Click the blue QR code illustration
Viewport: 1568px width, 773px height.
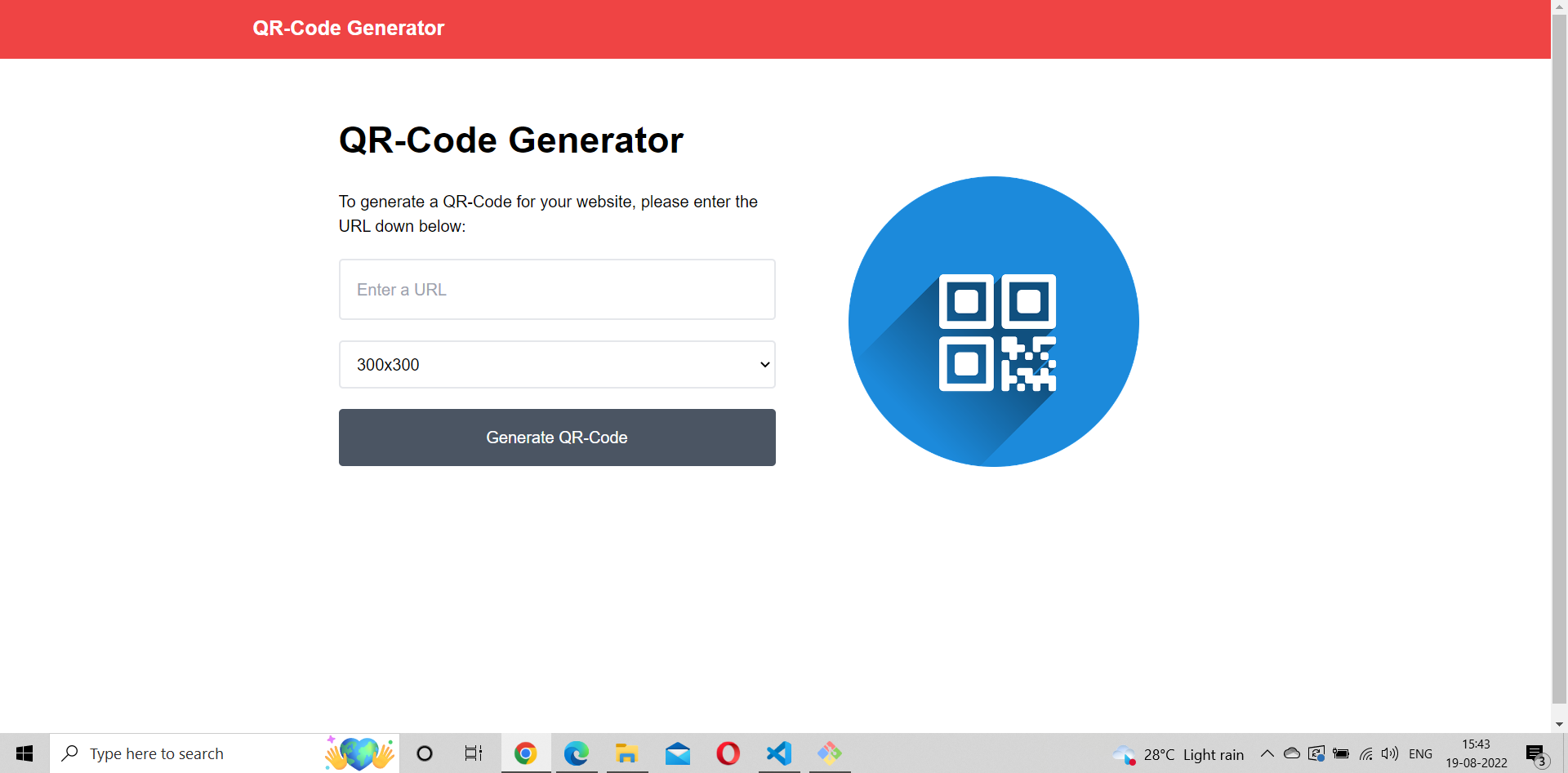click(993, 322)
